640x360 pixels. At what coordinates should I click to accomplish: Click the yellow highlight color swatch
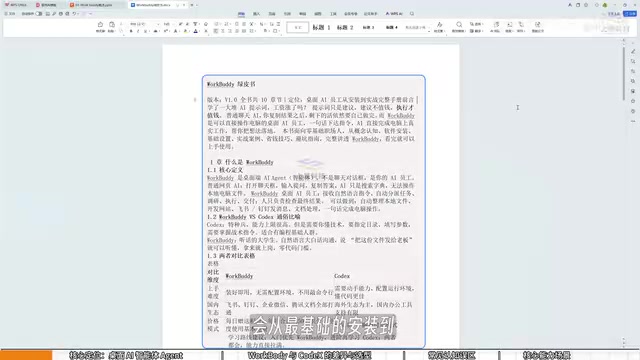pyautogui.click(x=185, y=31)
